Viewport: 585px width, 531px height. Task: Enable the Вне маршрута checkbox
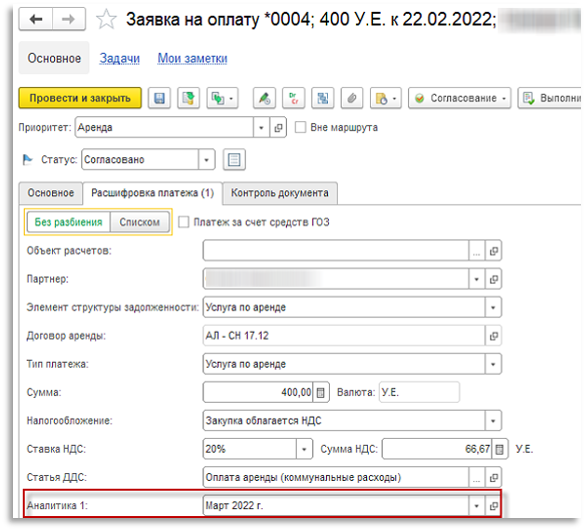coord(300,127)
